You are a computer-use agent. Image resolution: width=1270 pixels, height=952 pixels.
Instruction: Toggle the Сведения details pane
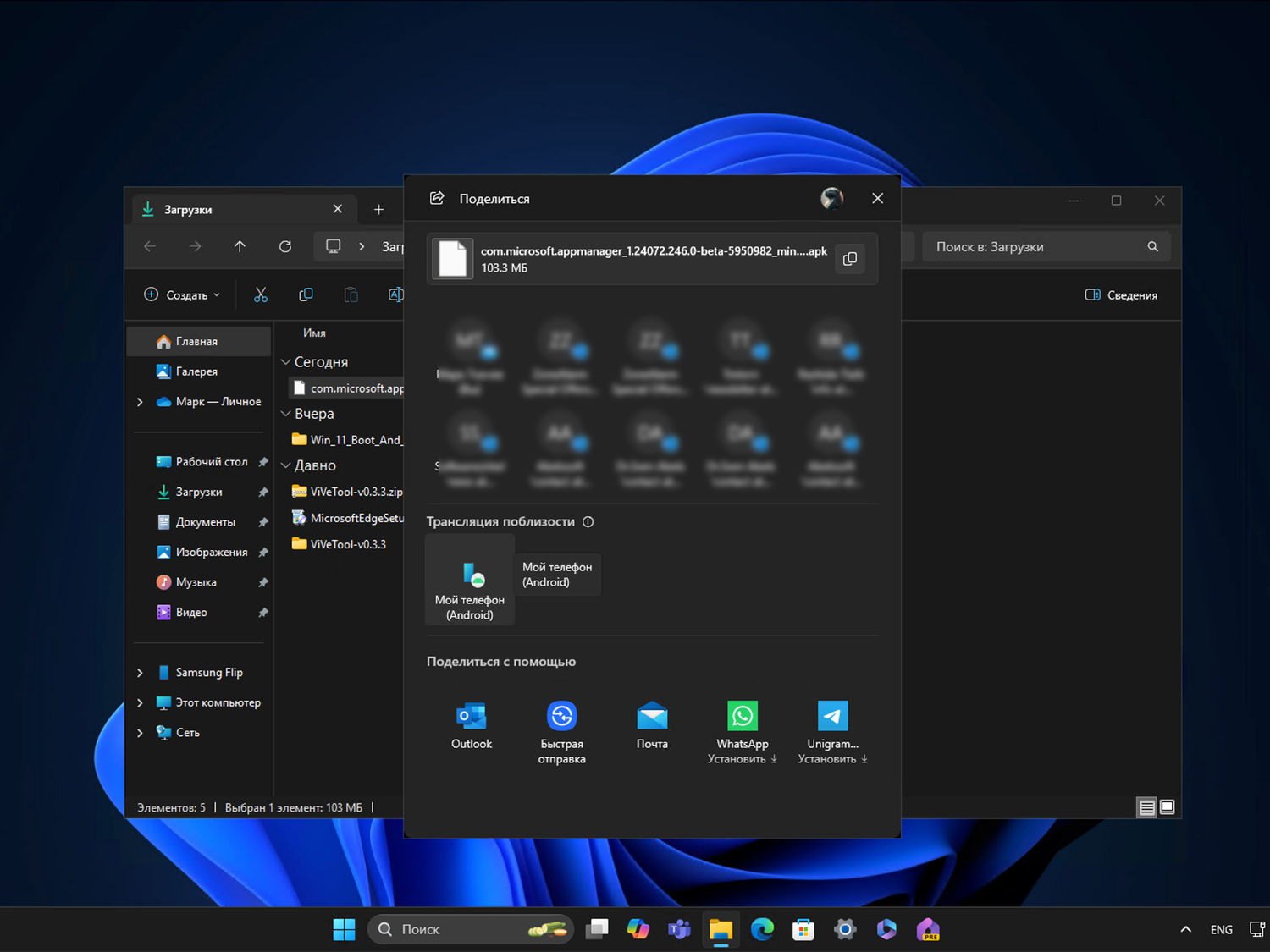pos(1121,295)
